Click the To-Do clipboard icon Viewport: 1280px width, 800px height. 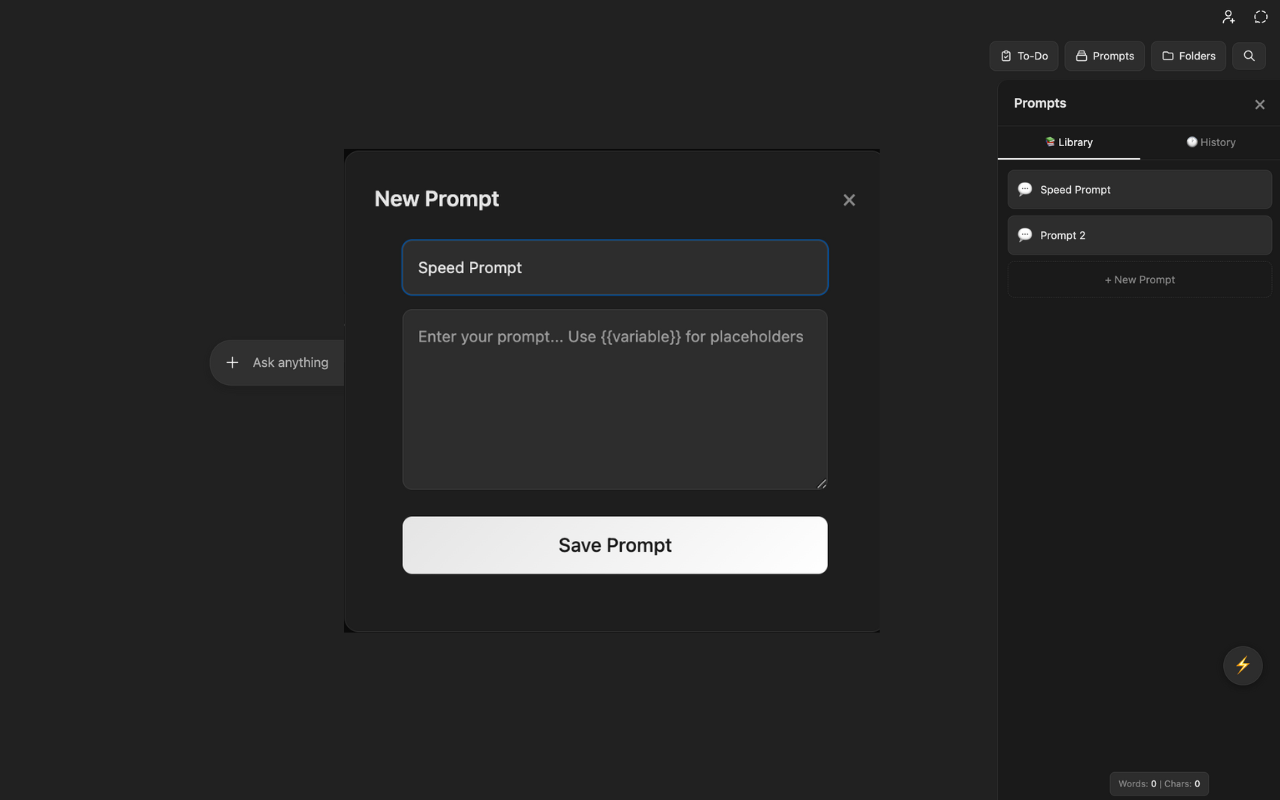pyautogui.click(x=1005, y=56)
